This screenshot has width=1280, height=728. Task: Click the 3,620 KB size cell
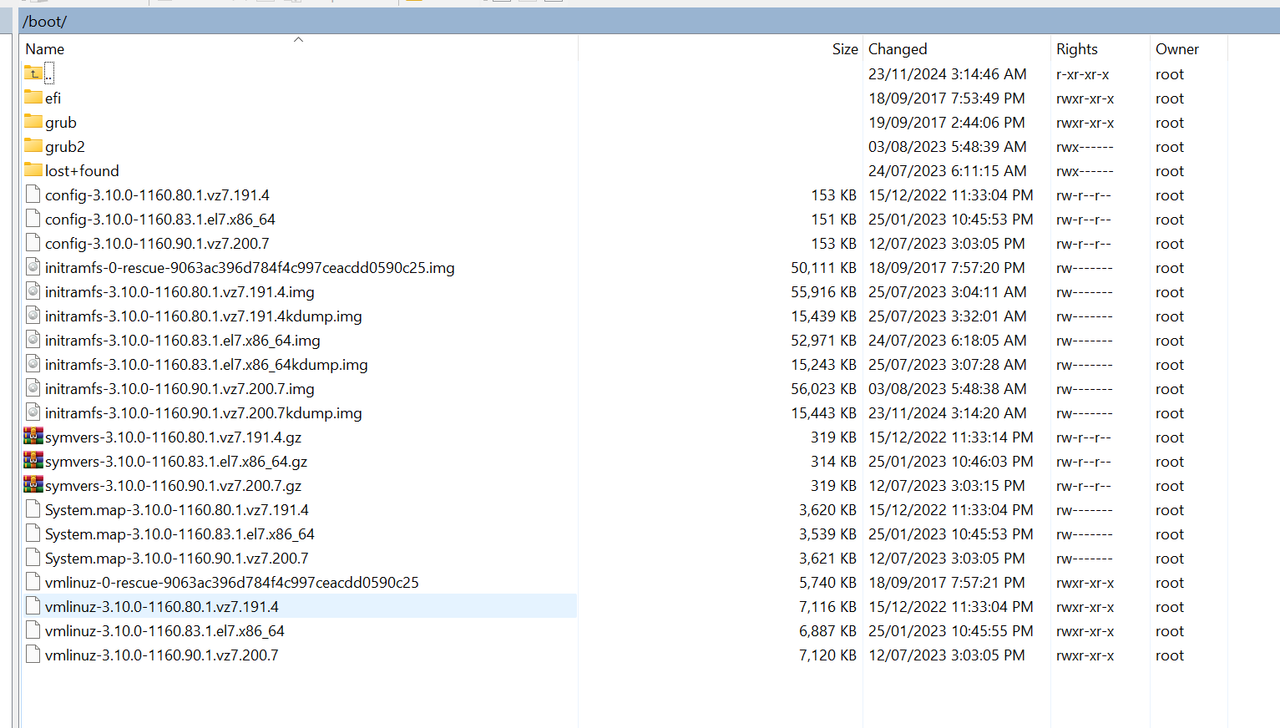pyautogui.click(x=827, y=510)
